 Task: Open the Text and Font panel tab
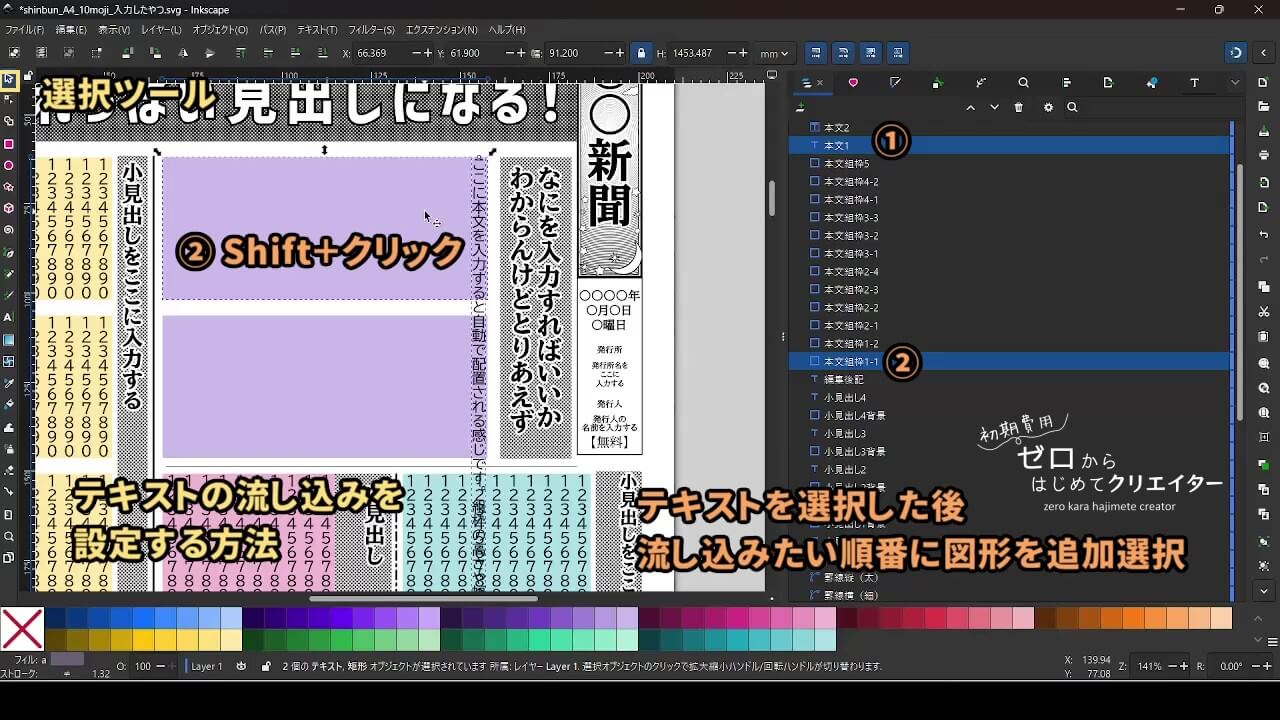1194,83
